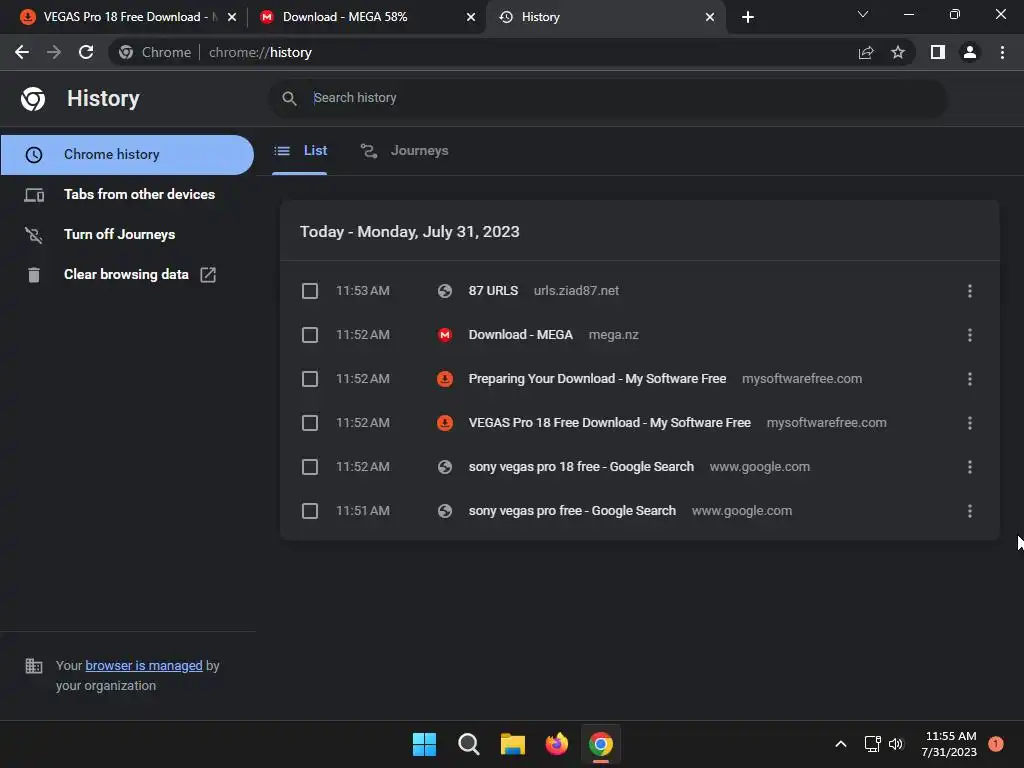Open the tab search chevron in title bar

(863, 14)
